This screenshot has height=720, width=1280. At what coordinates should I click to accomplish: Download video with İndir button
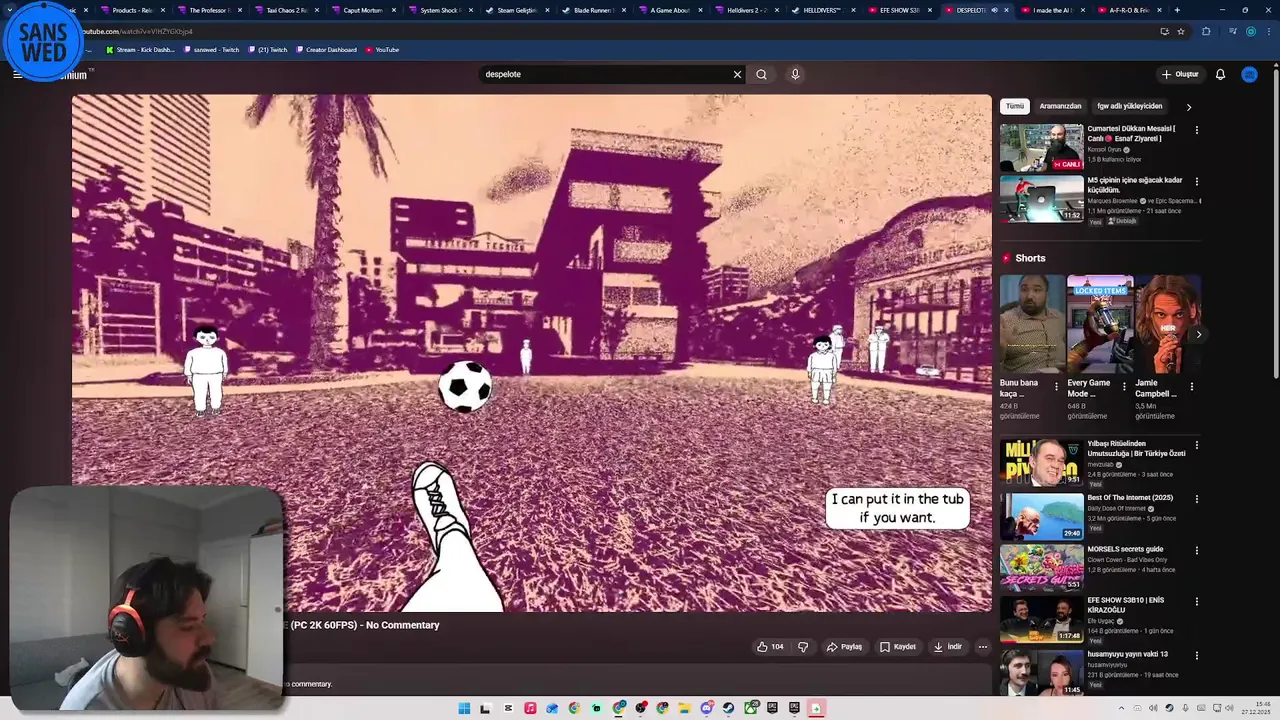point(947,647)
